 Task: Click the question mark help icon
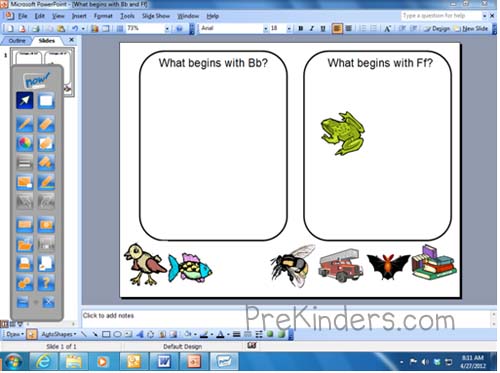pos(46,283)
